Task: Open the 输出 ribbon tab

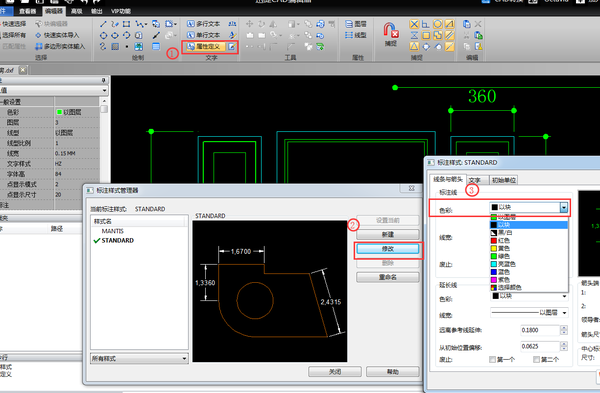Action: pyautogui.click(x=97, y=11)
